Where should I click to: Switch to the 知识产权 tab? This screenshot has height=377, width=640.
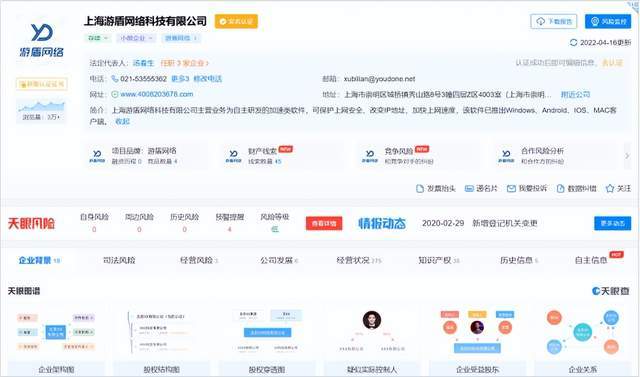[439, 260]
